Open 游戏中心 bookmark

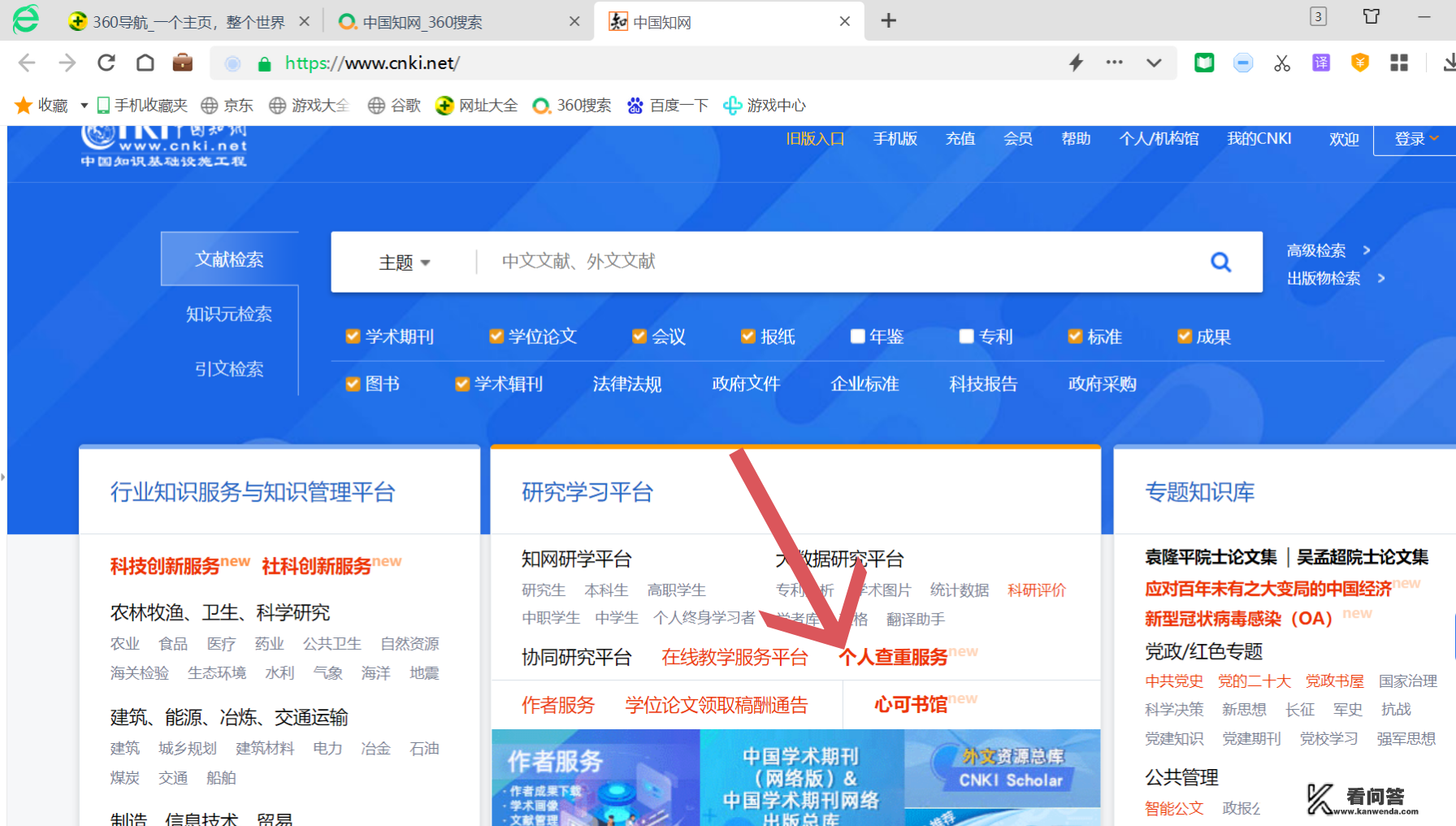[x=765, y=105]
